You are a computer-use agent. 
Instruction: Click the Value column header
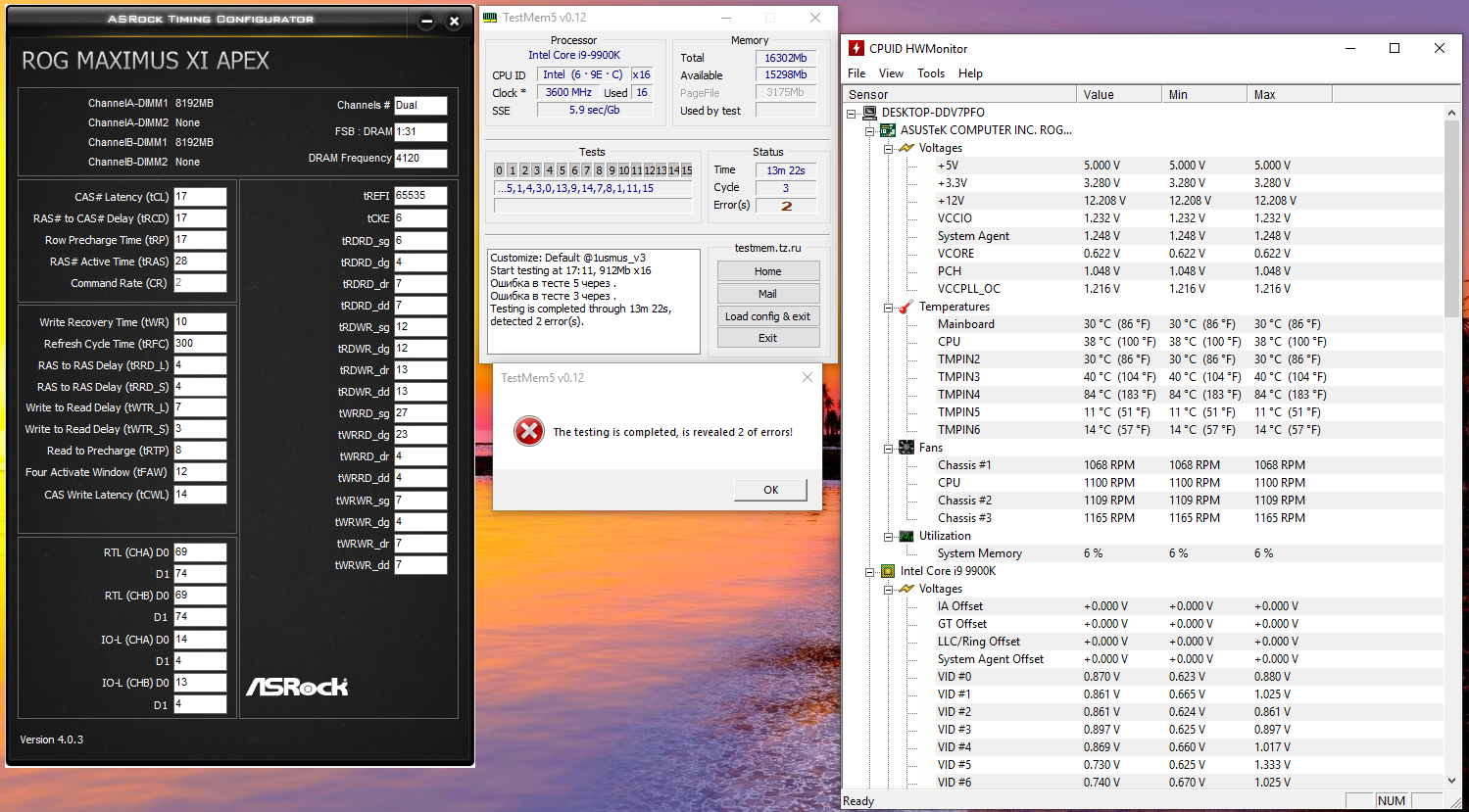pyautogui.click(x=1120, y=95)
